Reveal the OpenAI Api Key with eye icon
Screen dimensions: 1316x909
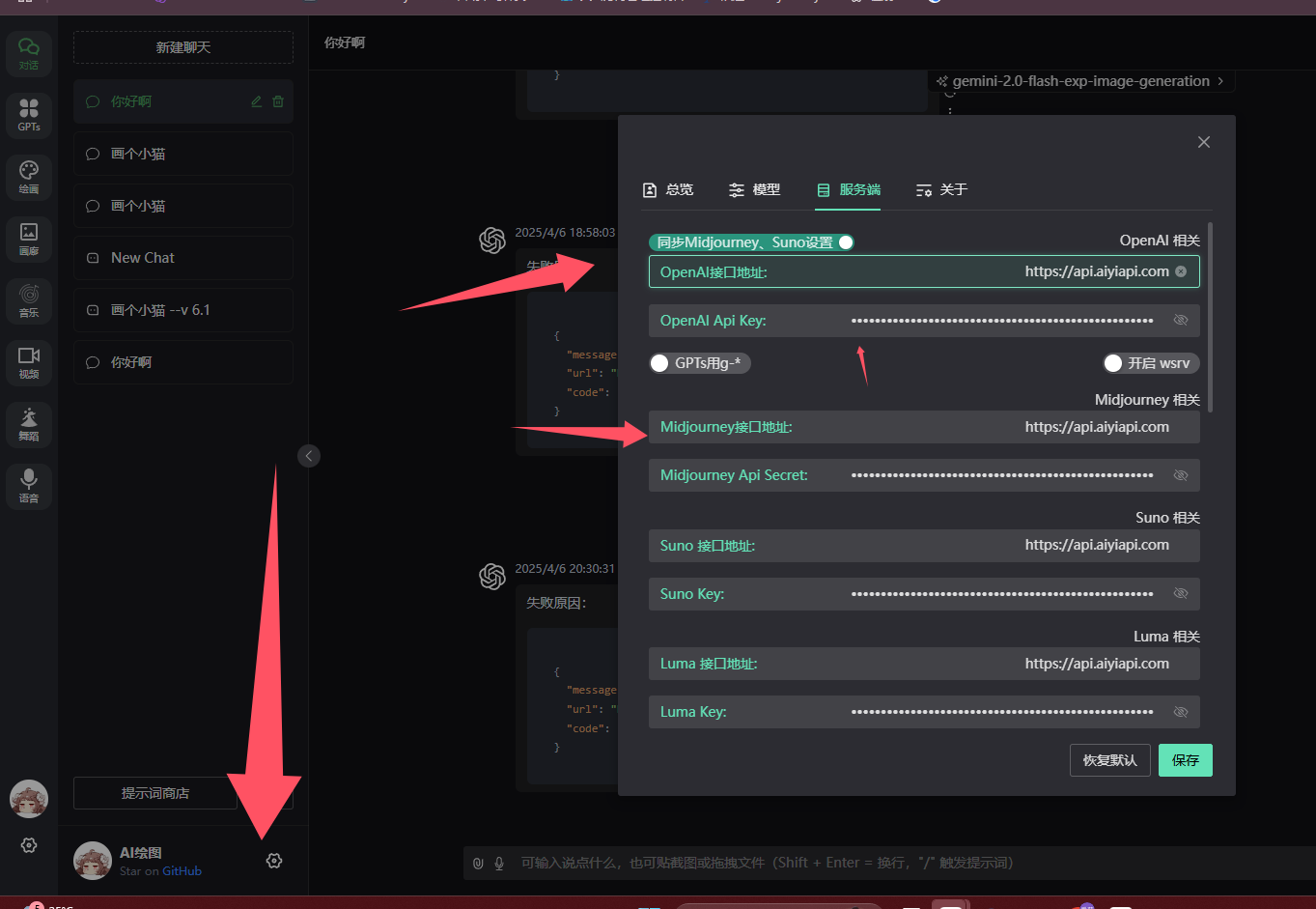point(1180,320)
